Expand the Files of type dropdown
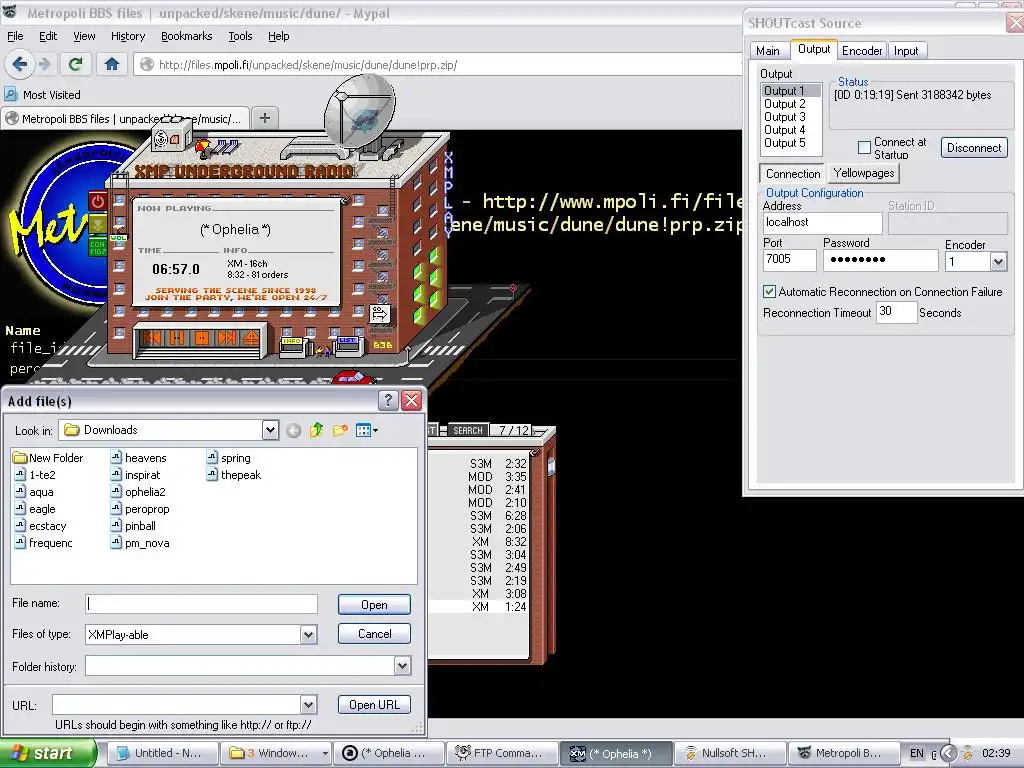 pos(308,634)
